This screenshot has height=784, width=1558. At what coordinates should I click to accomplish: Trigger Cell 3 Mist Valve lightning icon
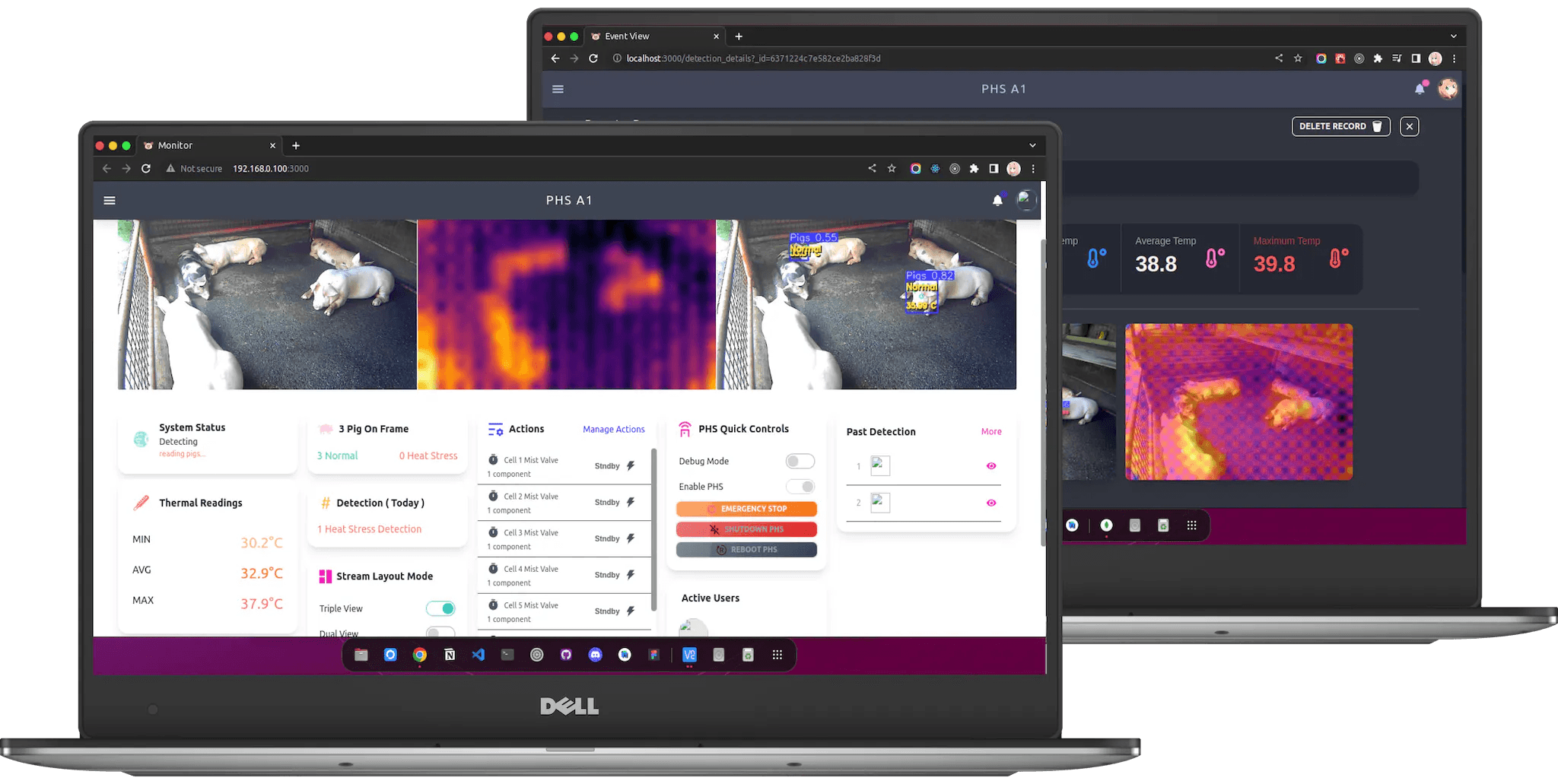click(x=631, y=538)
